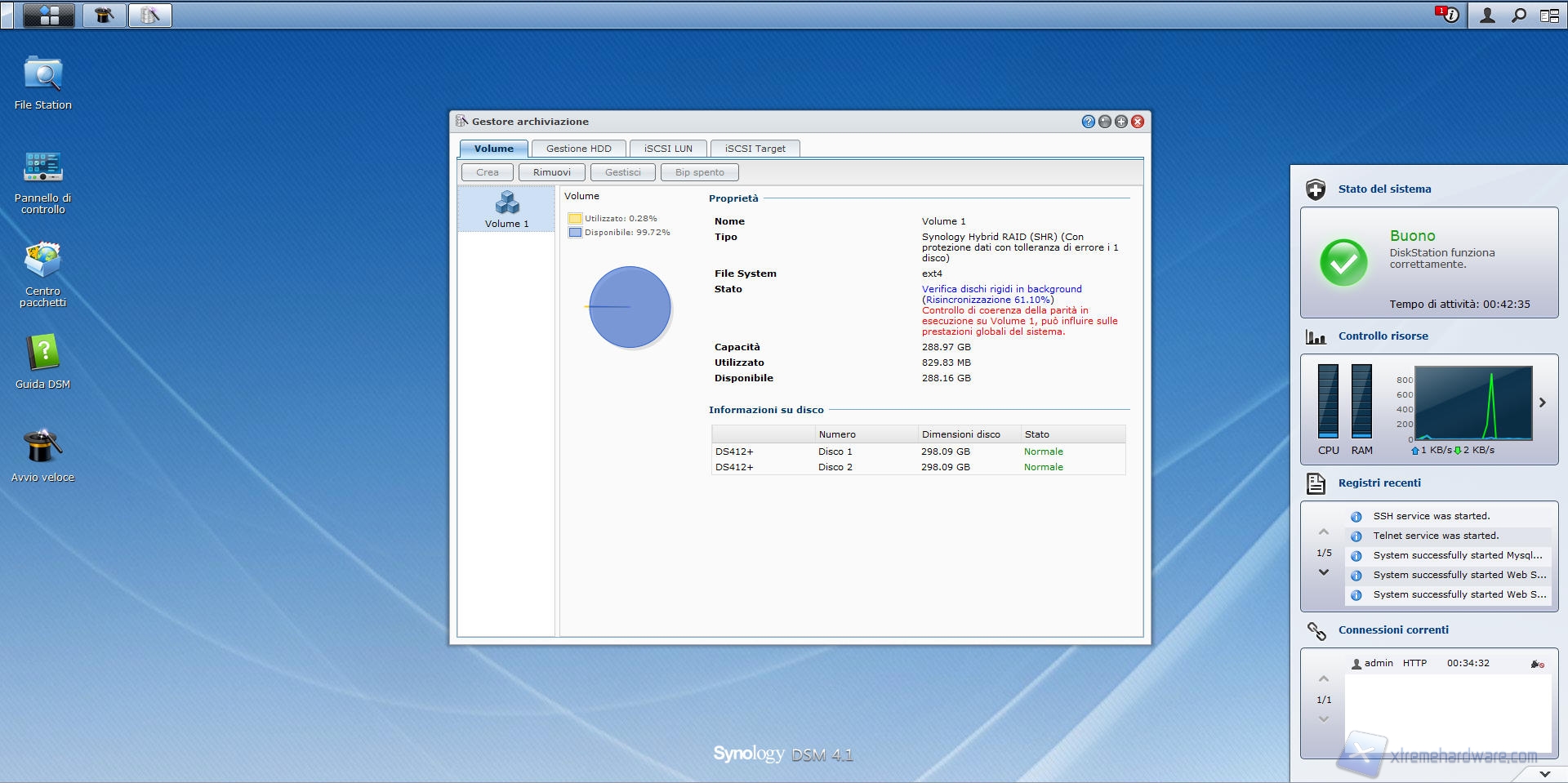Expand resource monitor with right arrow

[x=1543, y=403]
